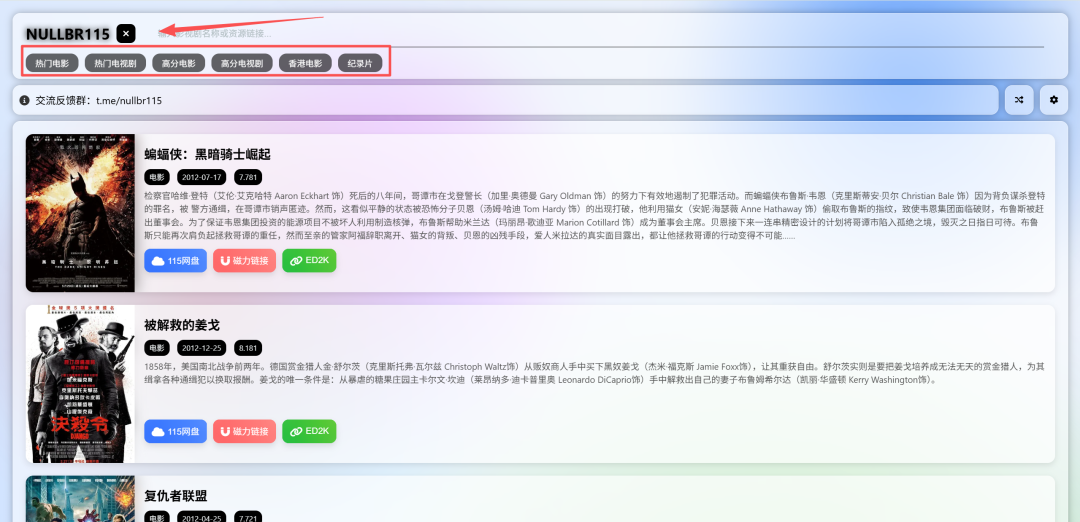Click the 复仇者联盟 poster thumbnail

point(81,499)
